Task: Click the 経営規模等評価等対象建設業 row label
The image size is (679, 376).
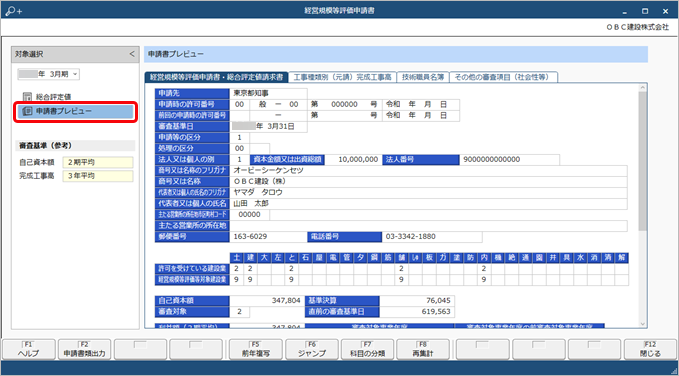Action: click(192, 280)
